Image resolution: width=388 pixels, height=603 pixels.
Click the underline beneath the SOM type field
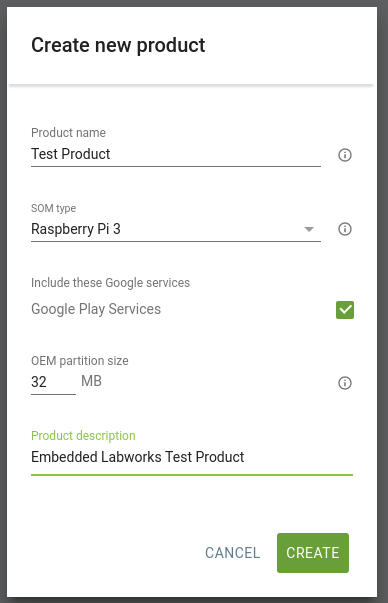(176, 241)
